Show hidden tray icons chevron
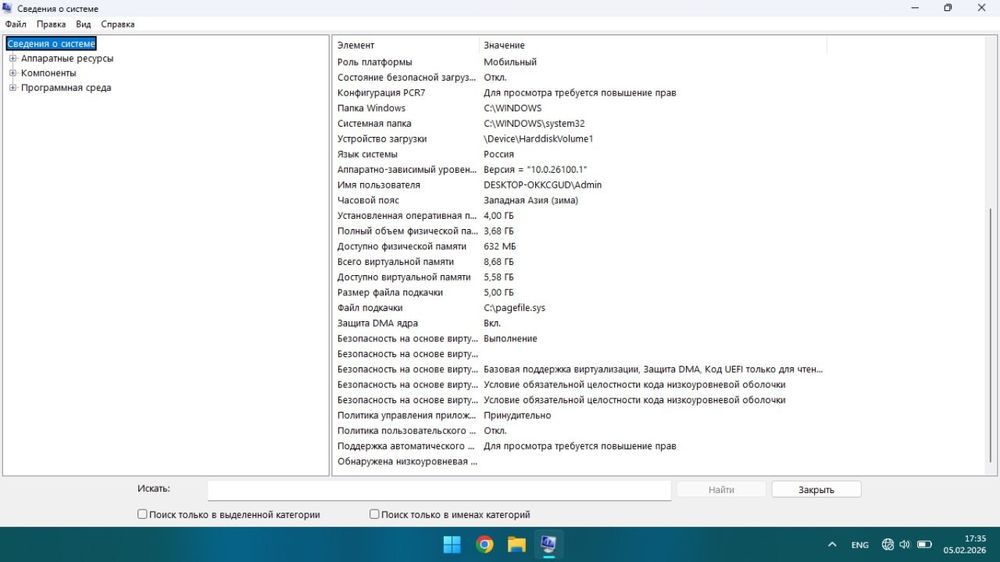The image size is (1000, 562). tap(832, 544)
